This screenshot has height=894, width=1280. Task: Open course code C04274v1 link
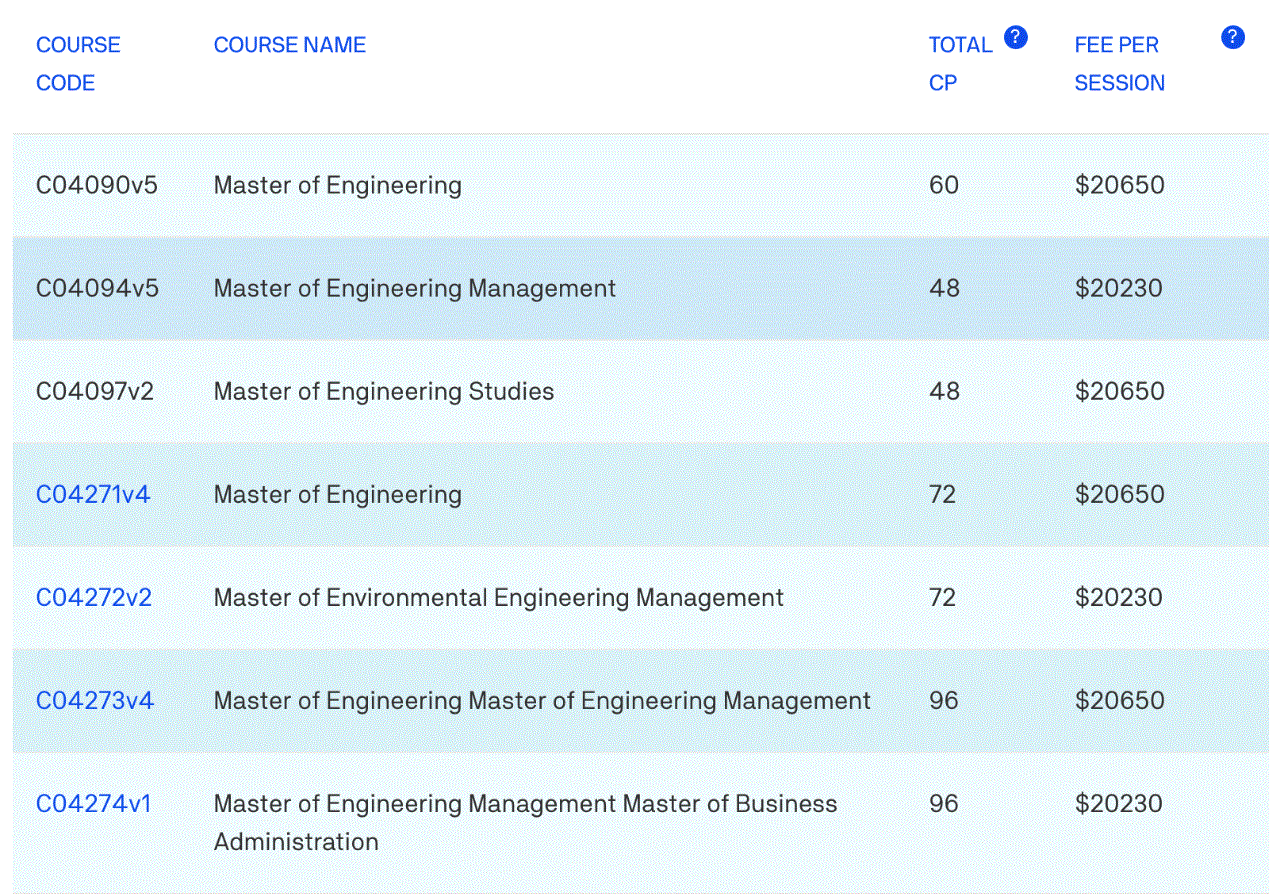pyautogui.click(x=94, y=803)
